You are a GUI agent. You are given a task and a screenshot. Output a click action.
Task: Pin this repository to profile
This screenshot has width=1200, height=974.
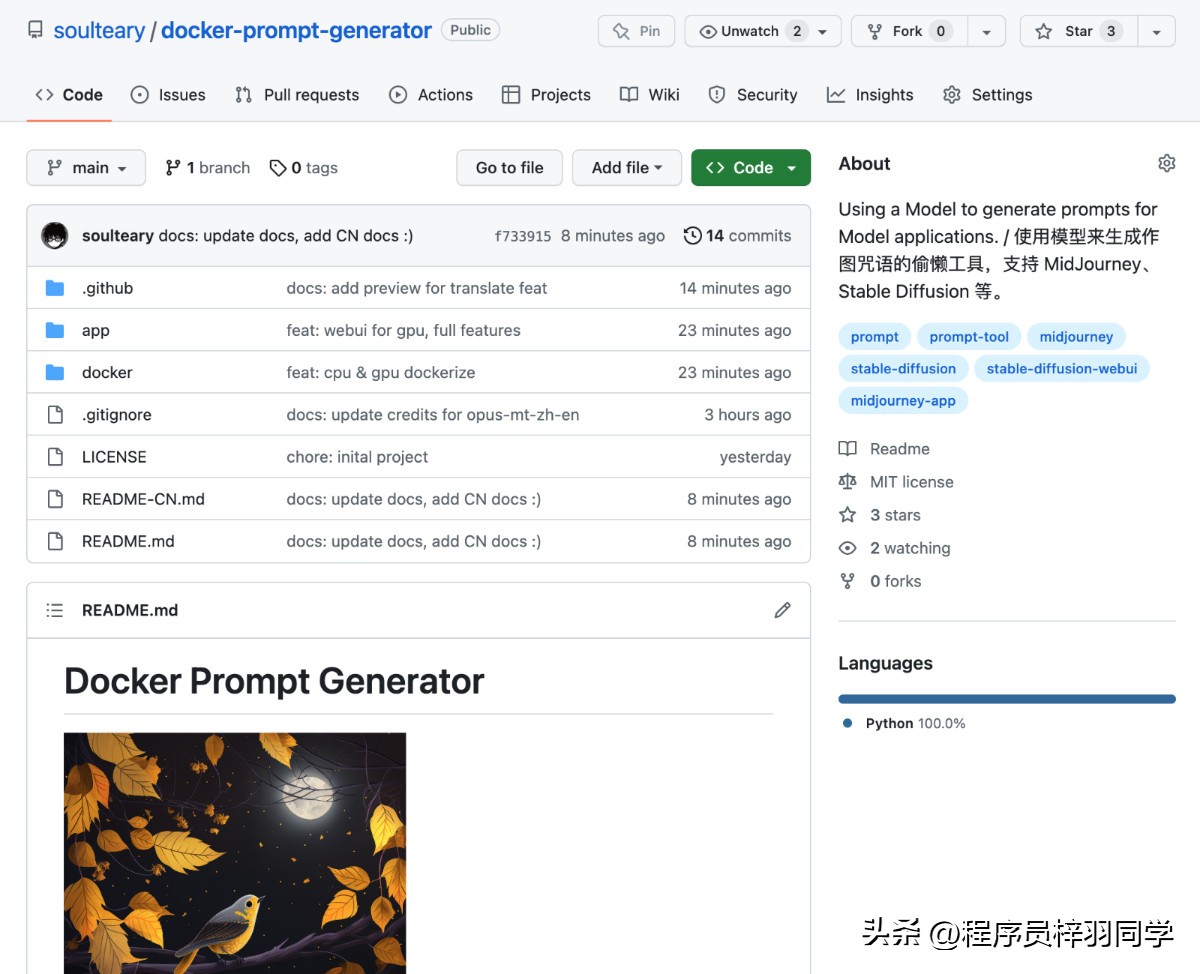(636, 31)
